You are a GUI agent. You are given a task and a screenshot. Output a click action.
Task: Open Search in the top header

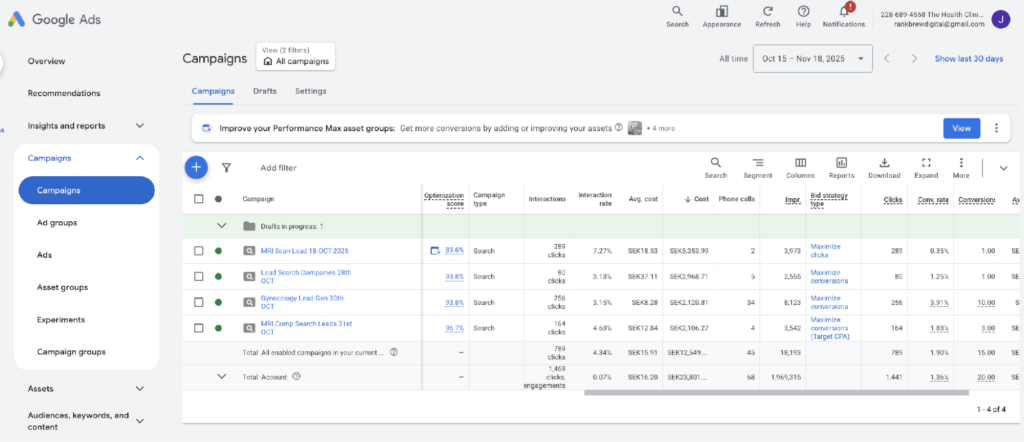point(677,16)
